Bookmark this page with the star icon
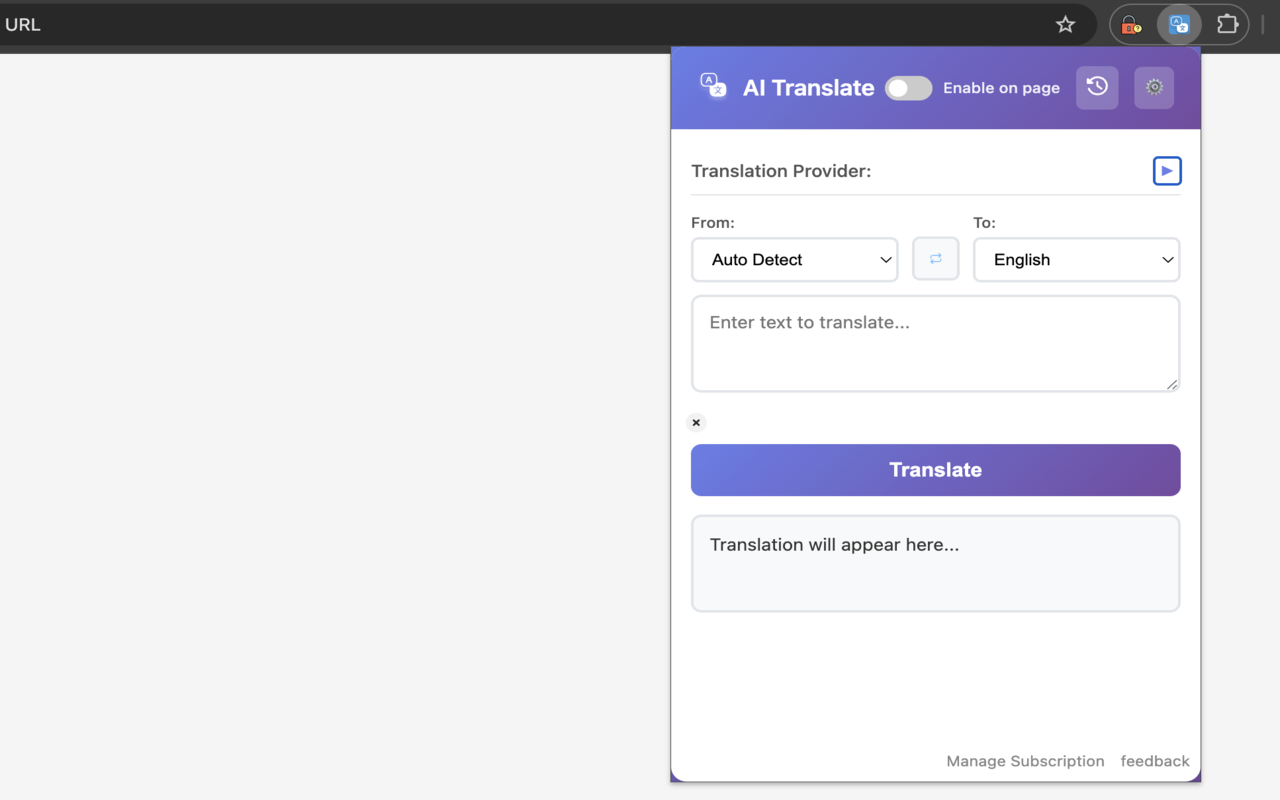 point(1065,25)
